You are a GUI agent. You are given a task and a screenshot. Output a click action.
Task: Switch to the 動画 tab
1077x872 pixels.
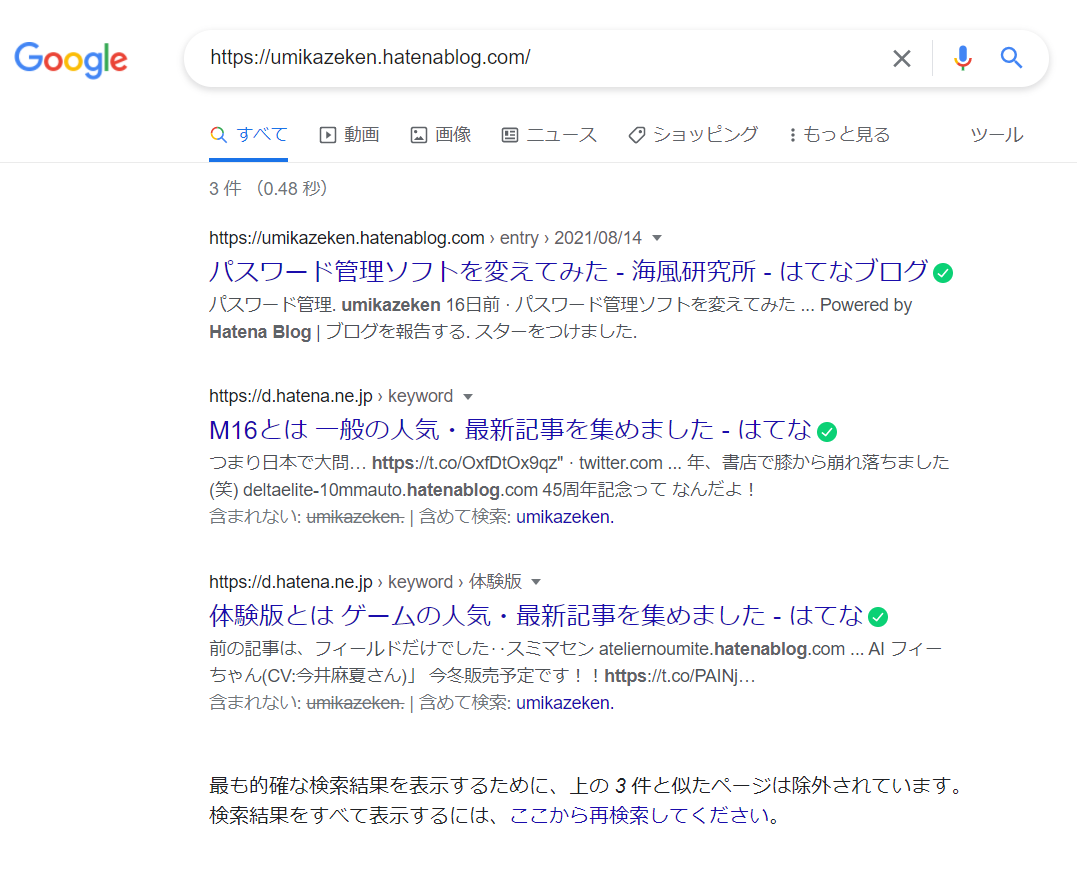click(350, 135)
